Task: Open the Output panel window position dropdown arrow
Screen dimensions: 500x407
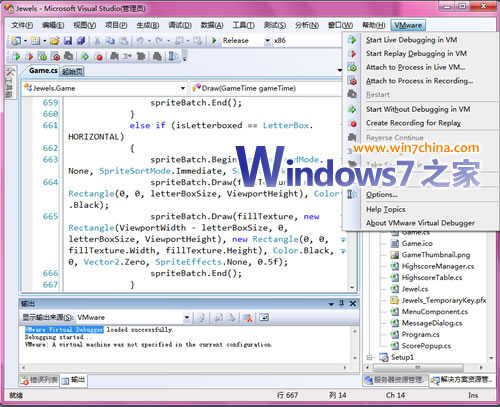Action: (331, 304)
